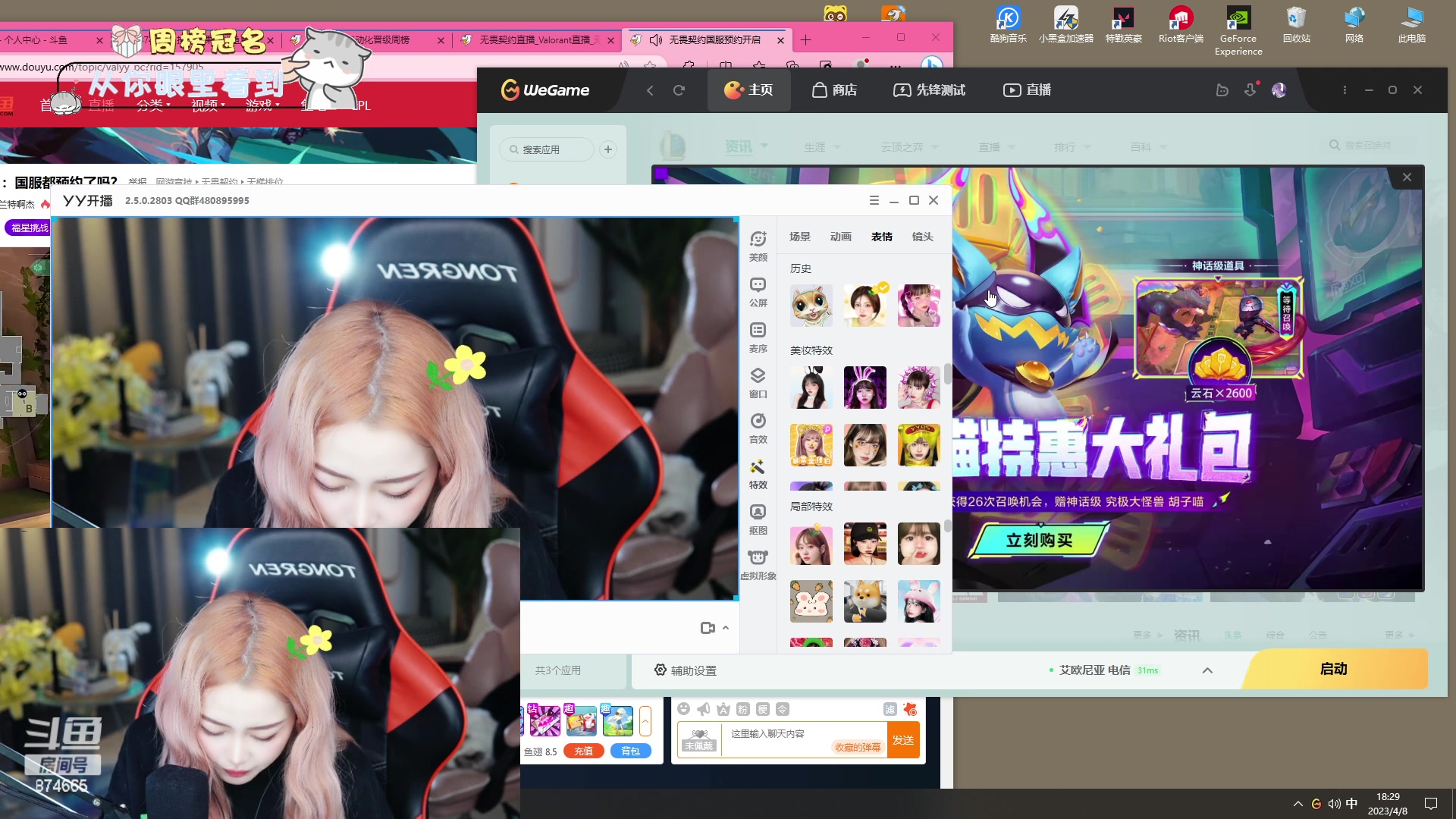Open the 美颜 beauty panel in YY开播

[x=758, y=246]
